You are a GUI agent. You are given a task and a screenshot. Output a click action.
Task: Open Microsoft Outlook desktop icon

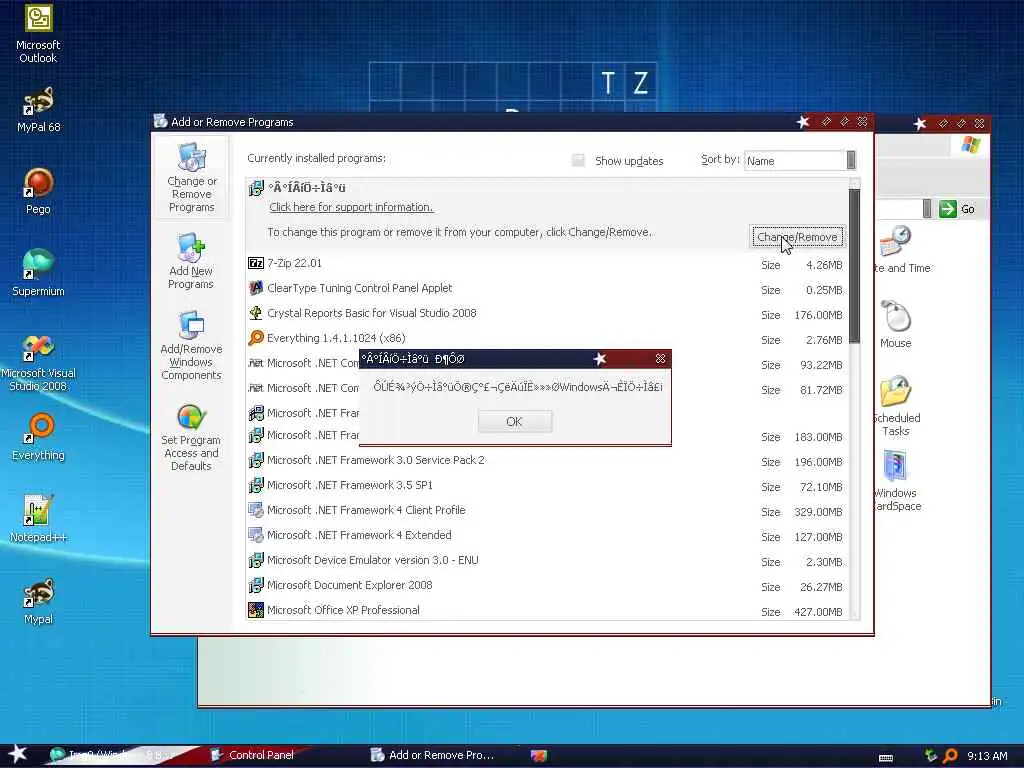tap(38, 33)
